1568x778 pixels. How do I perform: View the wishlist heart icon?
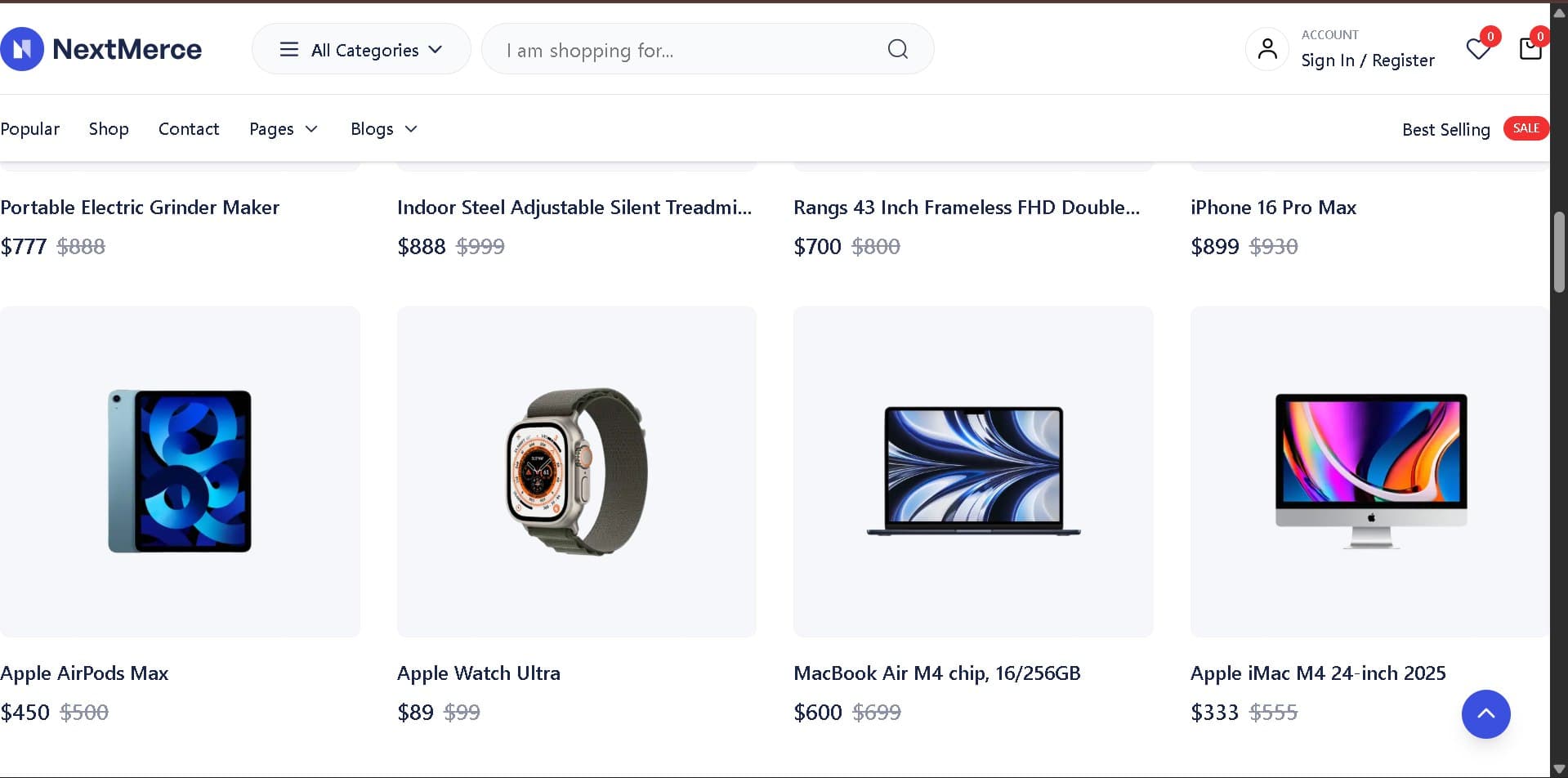[1477, 49]
